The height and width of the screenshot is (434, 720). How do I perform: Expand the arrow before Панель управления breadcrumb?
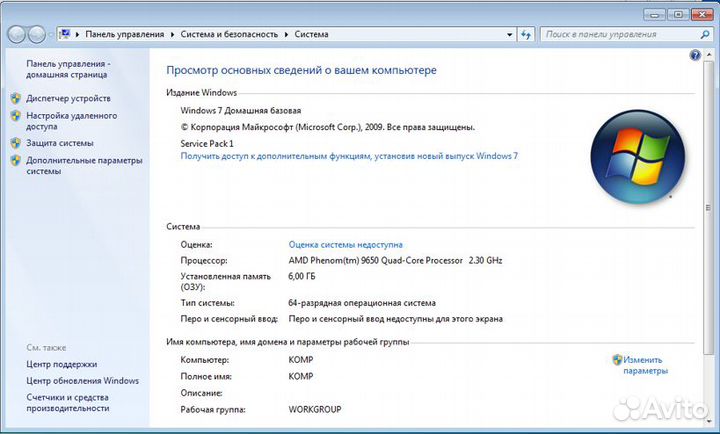click(77, 34)
